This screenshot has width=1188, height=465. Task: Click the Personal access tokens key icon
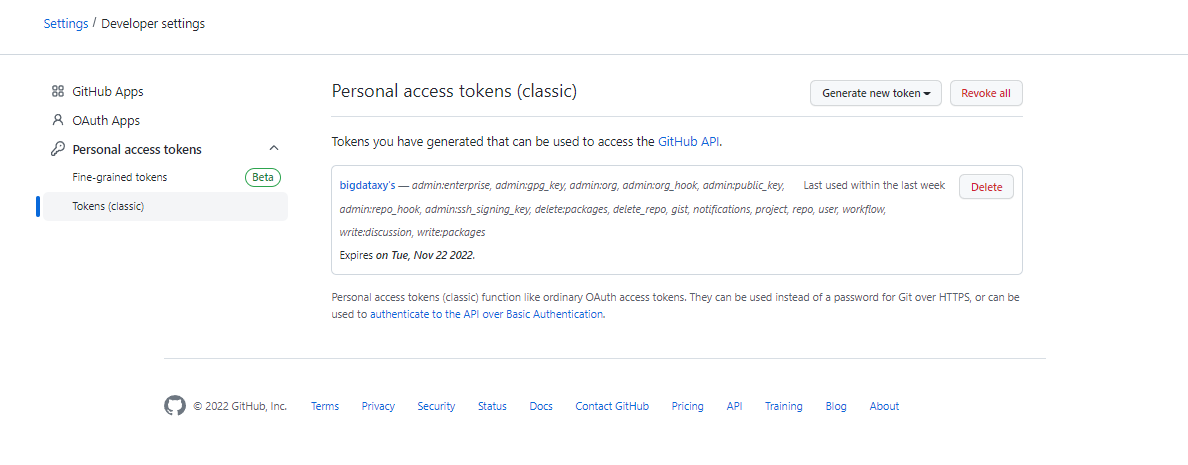pos(57,149)
